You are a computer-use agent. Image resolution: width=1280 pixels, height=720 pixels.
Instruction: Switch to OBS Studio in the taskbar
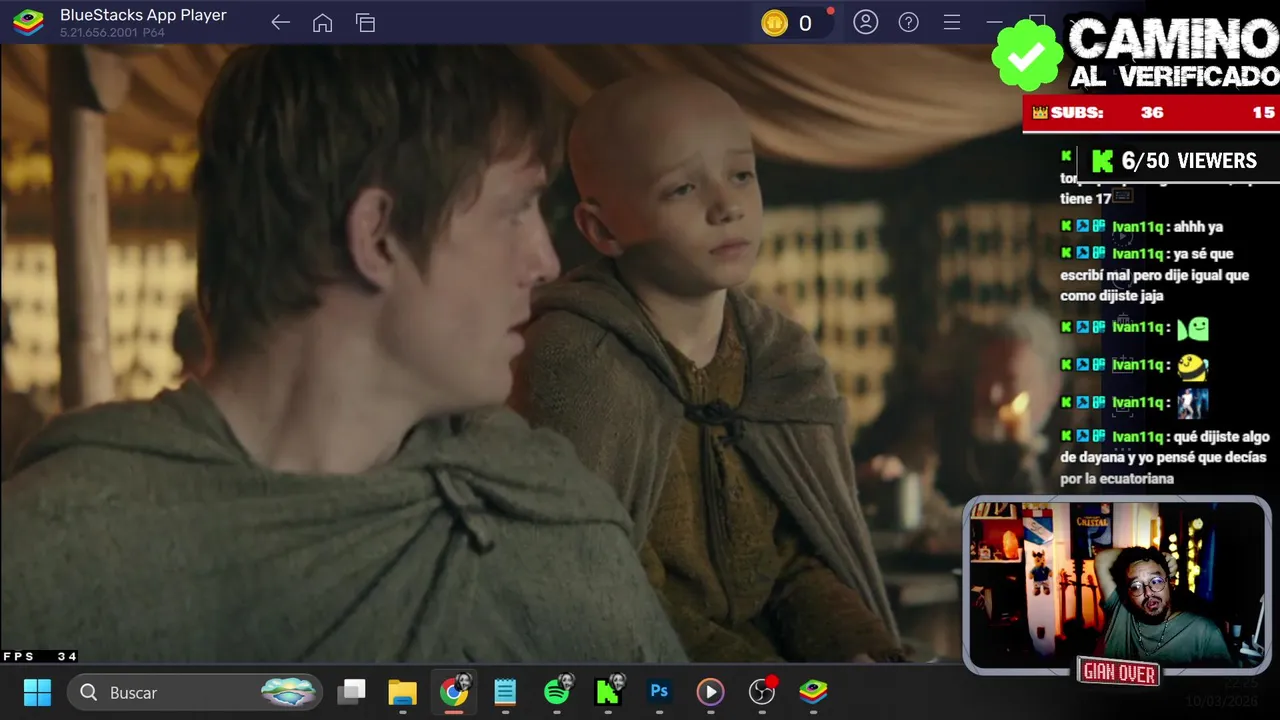pos(762,691)
